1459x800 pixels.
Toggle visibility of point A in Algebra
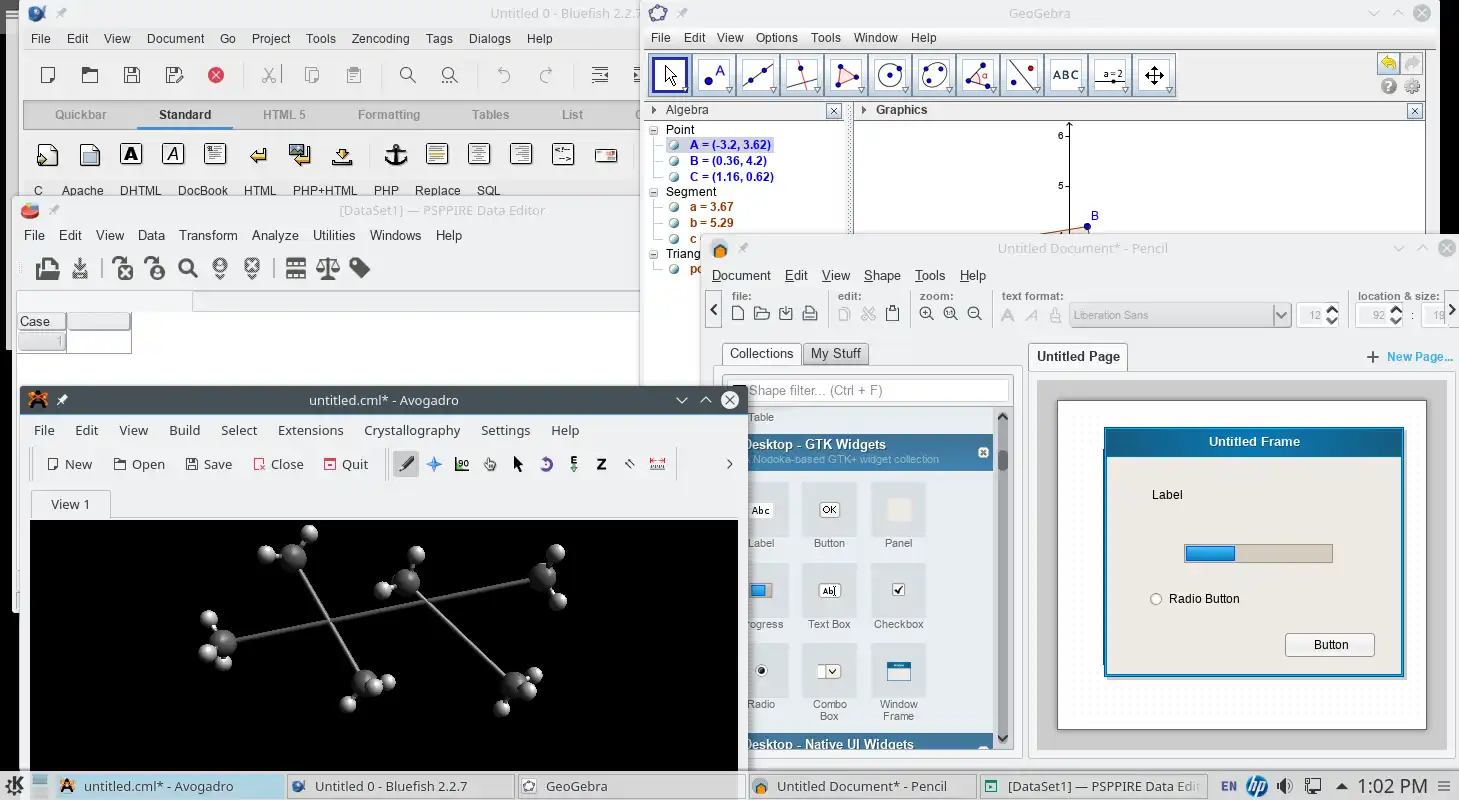click(x=674, y=145)
